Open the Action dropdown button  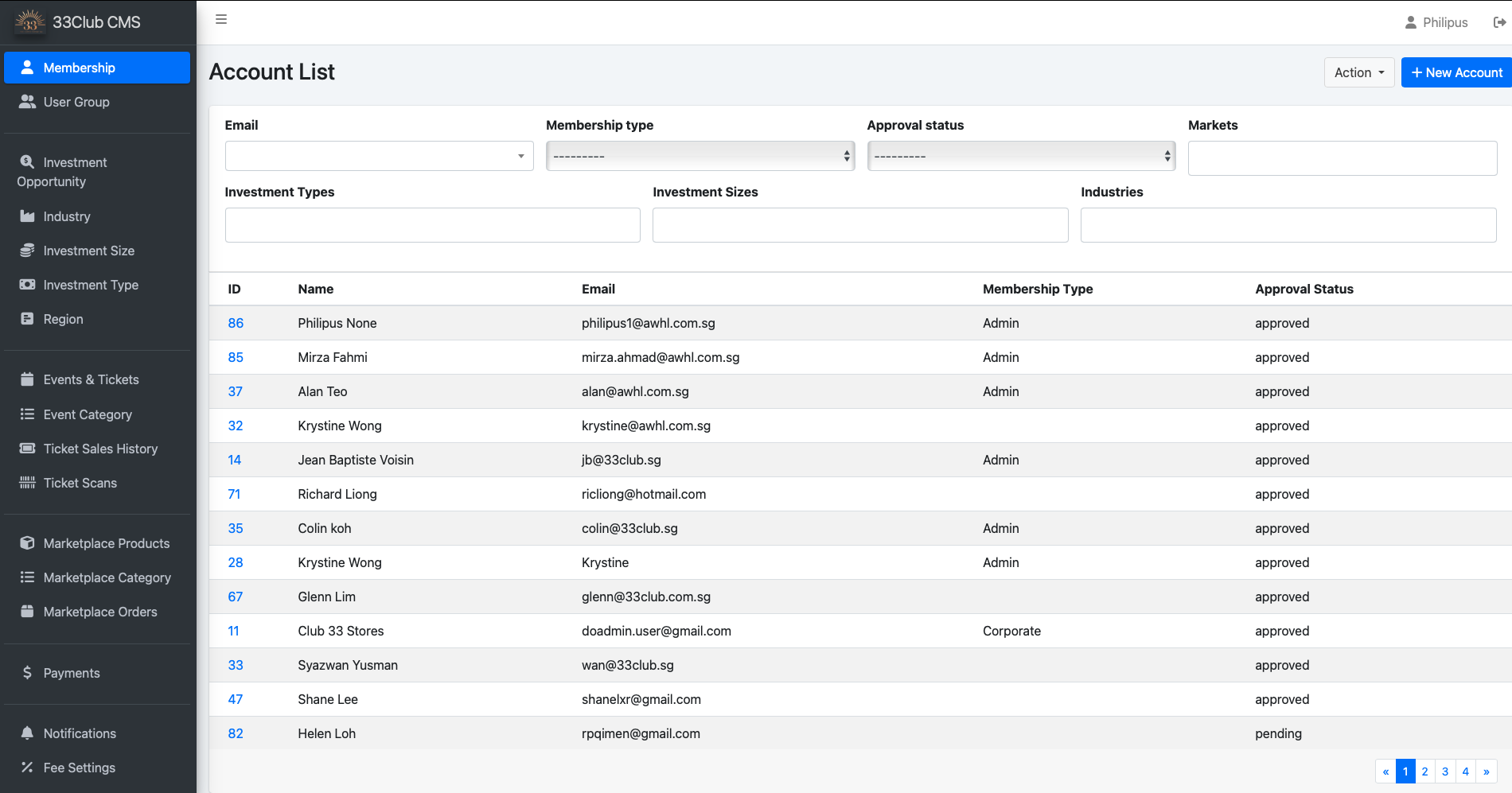1358,72
